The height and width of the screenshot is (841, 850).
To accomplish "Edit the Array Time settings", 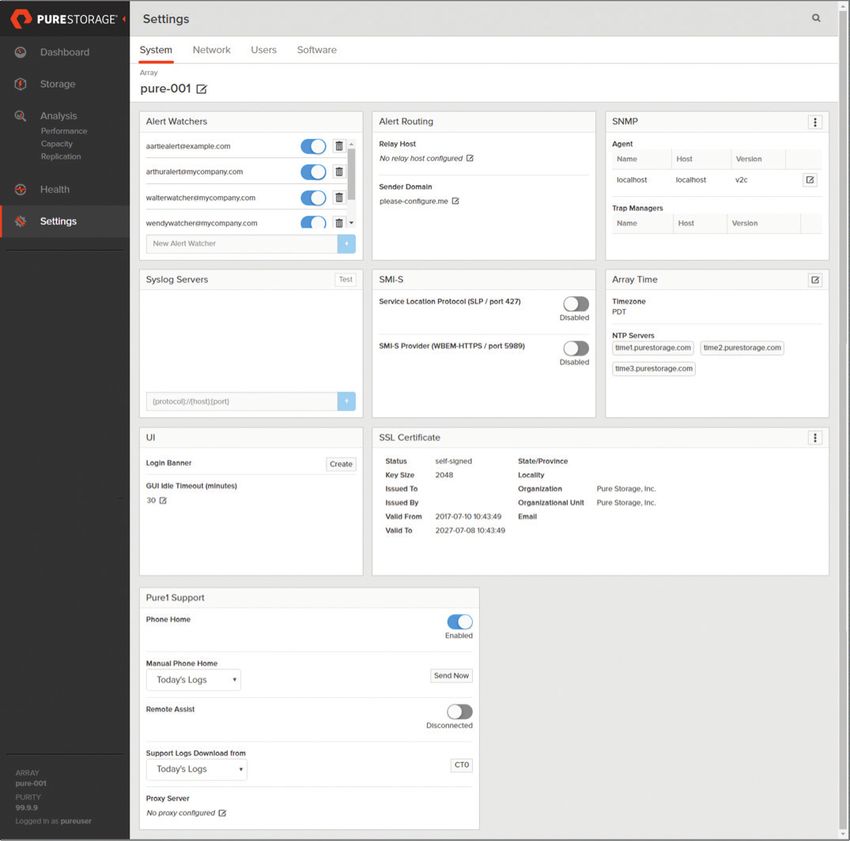I will [x=815, y=280].
